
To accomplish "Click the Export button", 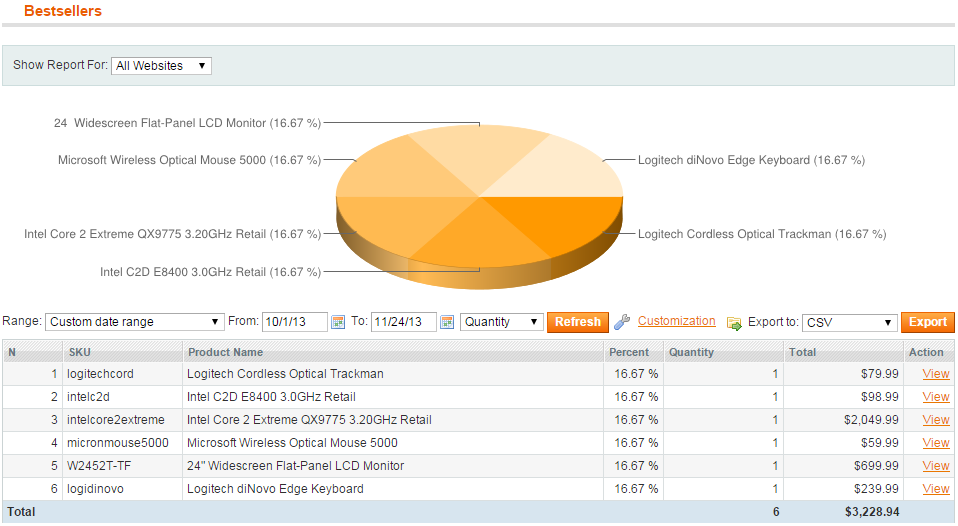I will (927, 322).
